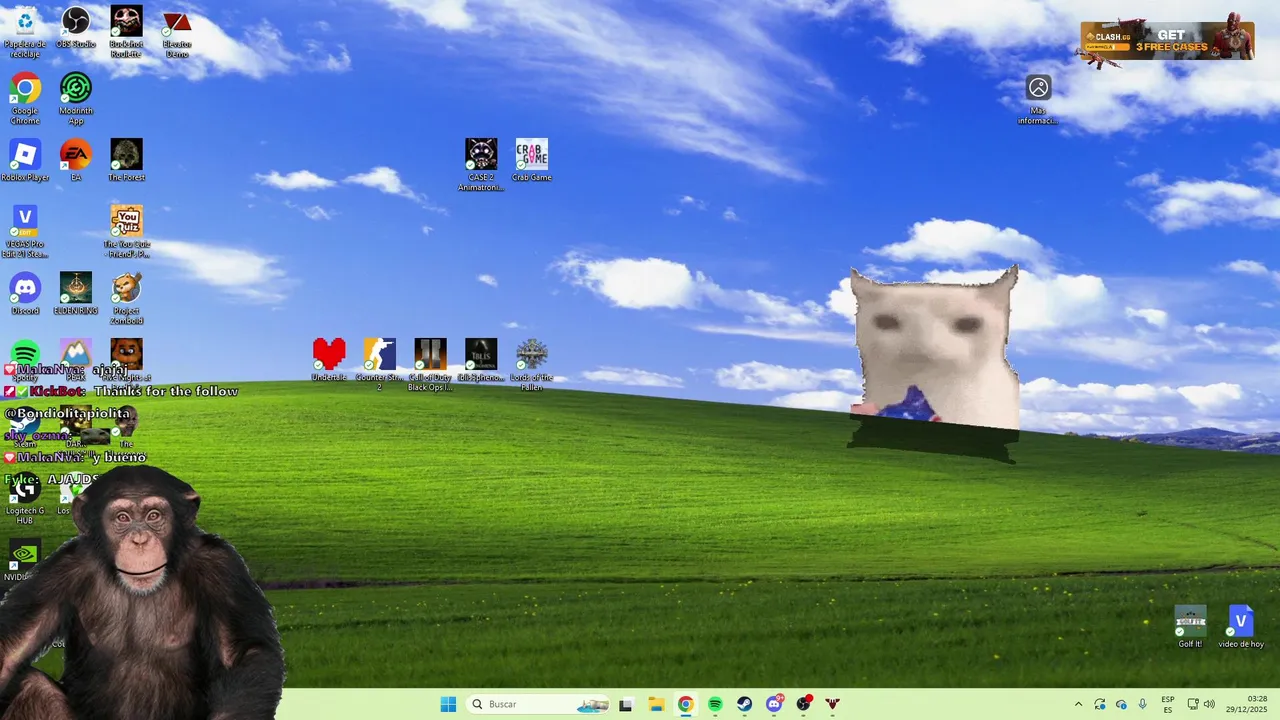Select the ELDEN RING desktop icon
The height and width of the screenshot is (720, 1280).
click(76, 293)
